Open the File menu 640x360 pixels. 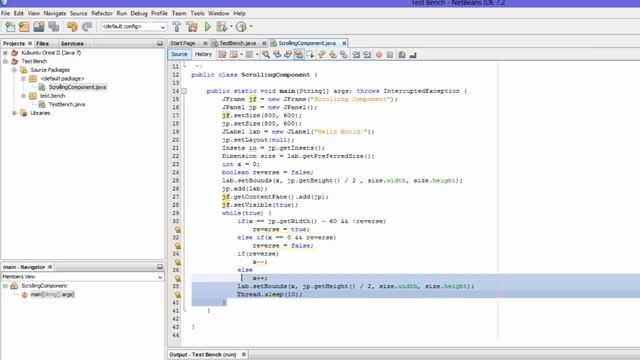point(5,13)
